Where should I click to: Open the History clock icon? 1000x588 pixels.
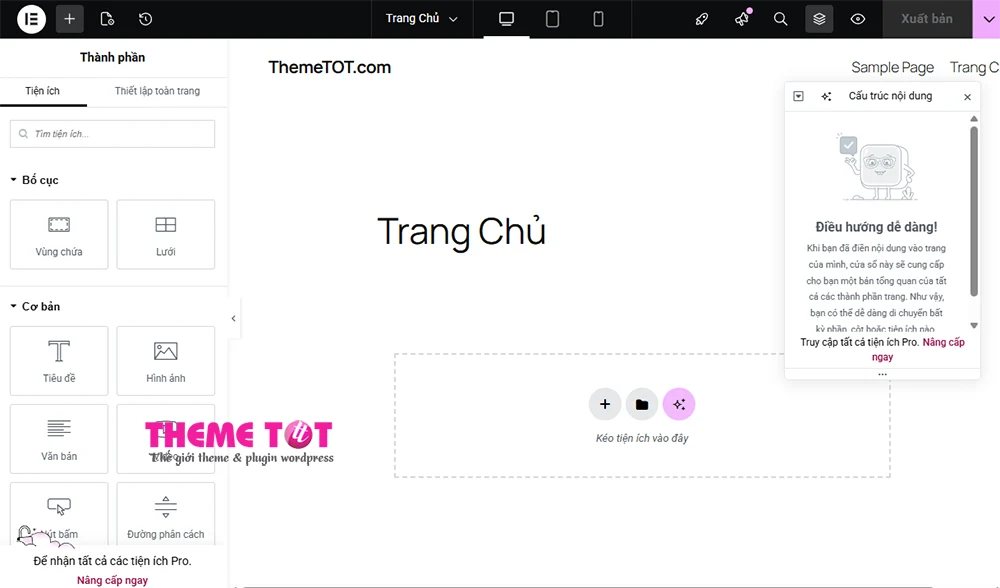point(145,19)
